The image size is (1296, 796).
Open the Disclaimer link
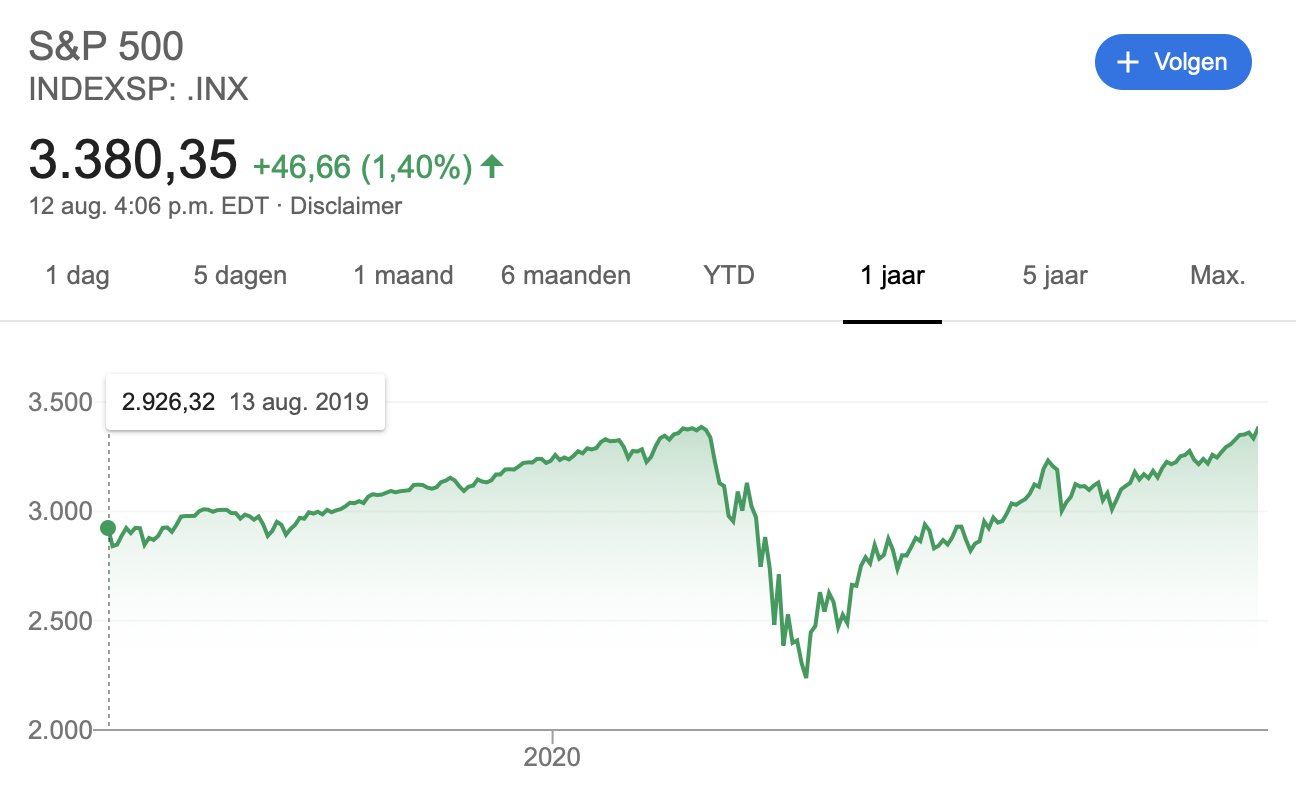click(x=345, y=206)
